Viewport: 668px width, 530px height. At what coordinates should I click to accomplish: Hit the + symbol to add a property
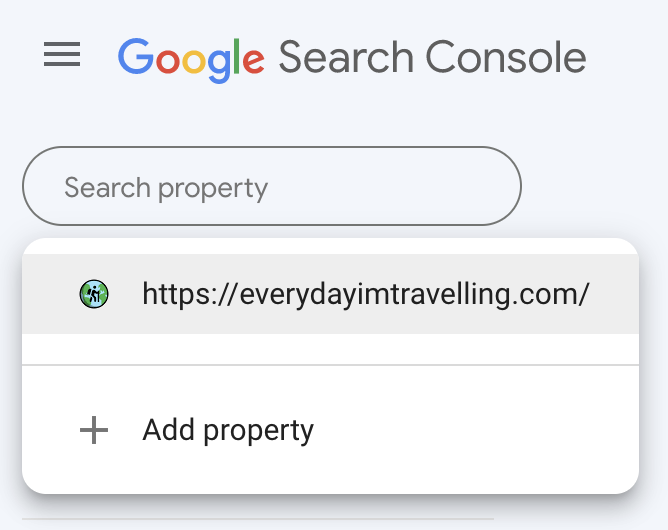point(94,430)
